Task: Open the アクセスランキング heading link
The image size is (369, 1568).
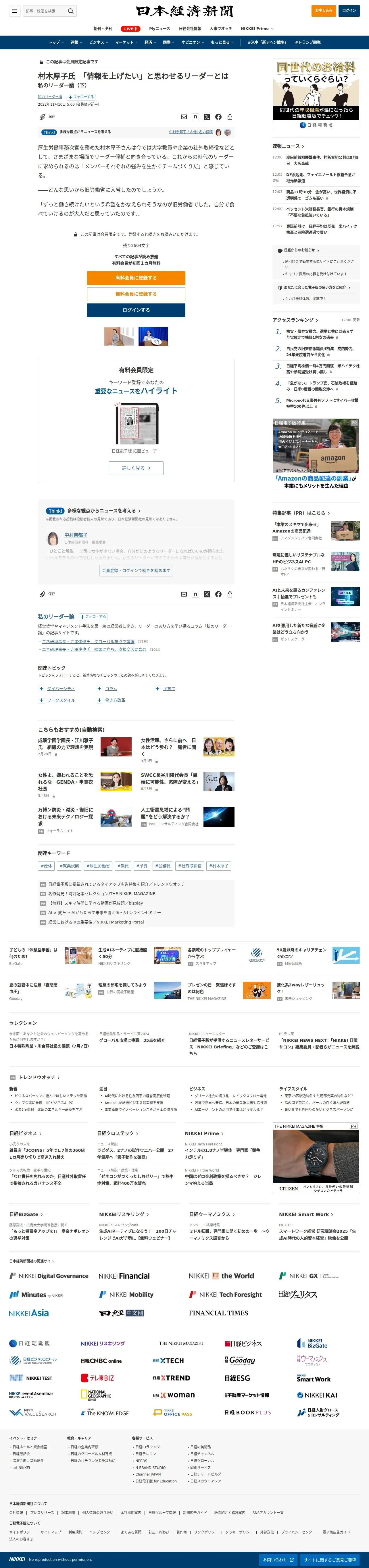Action: pyautogui.click(x=295, y=320)
